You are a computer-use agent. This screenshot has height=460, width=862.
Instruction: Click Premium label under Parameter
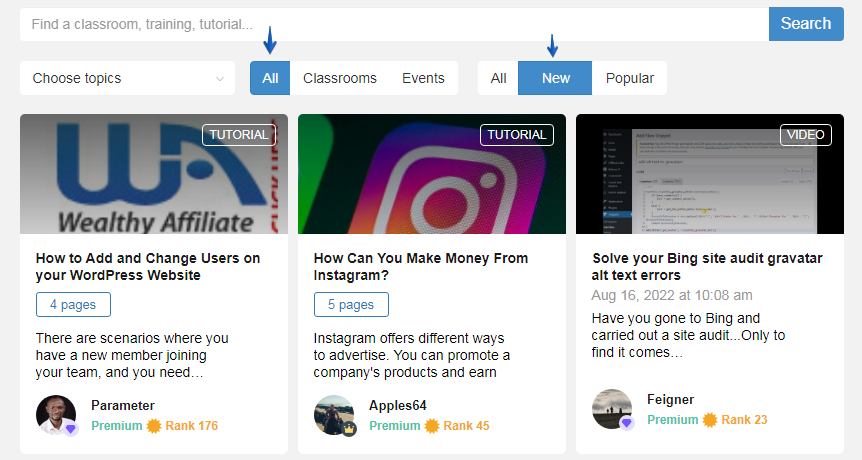pyautogui.click(x=117, y=426)
